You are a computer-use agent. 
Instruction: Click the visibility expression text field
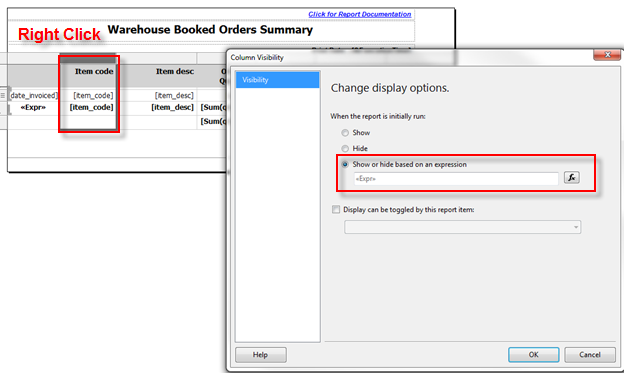coord(456,179)
